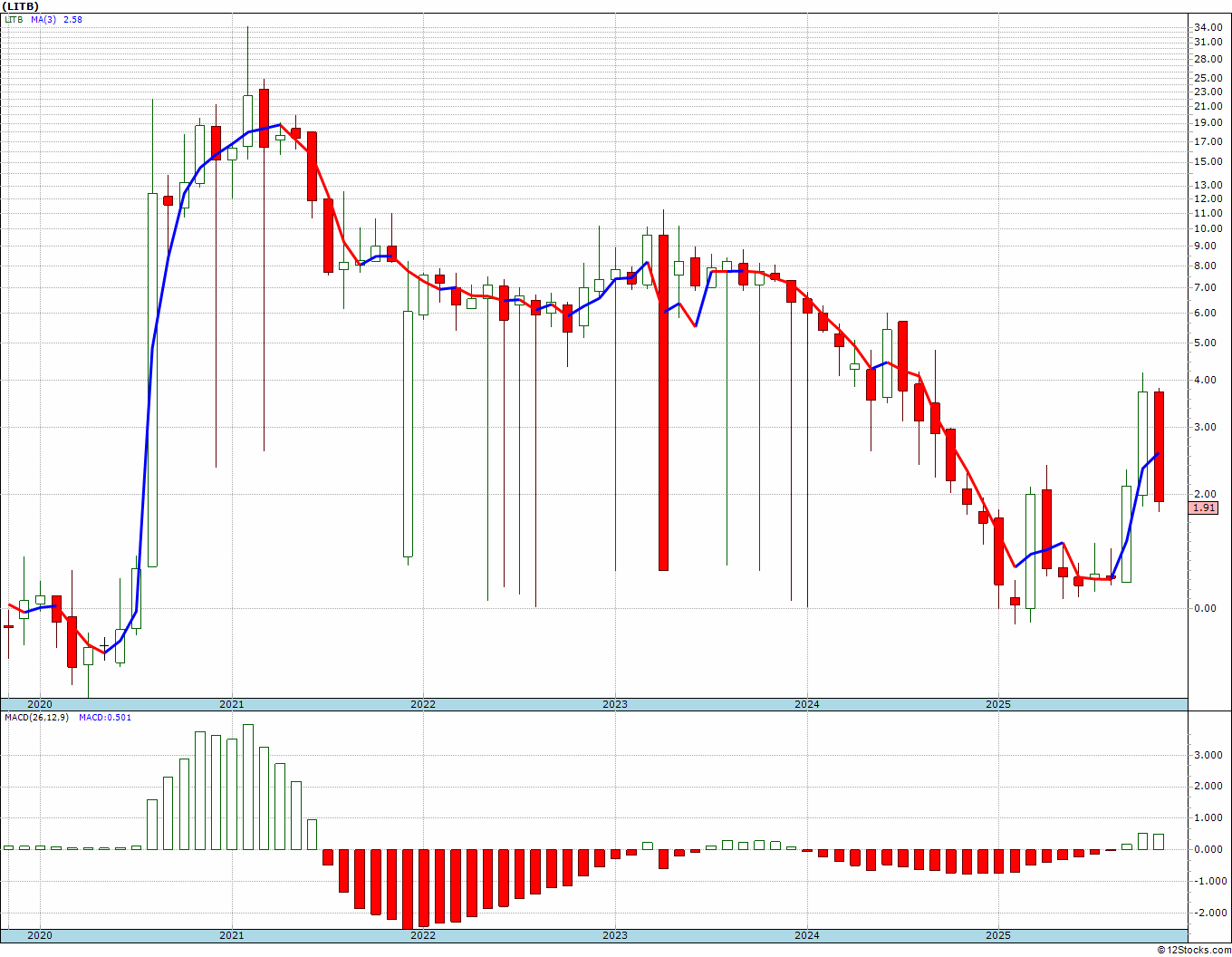Click 2020 on the price chart time axis

click(40, 704)
